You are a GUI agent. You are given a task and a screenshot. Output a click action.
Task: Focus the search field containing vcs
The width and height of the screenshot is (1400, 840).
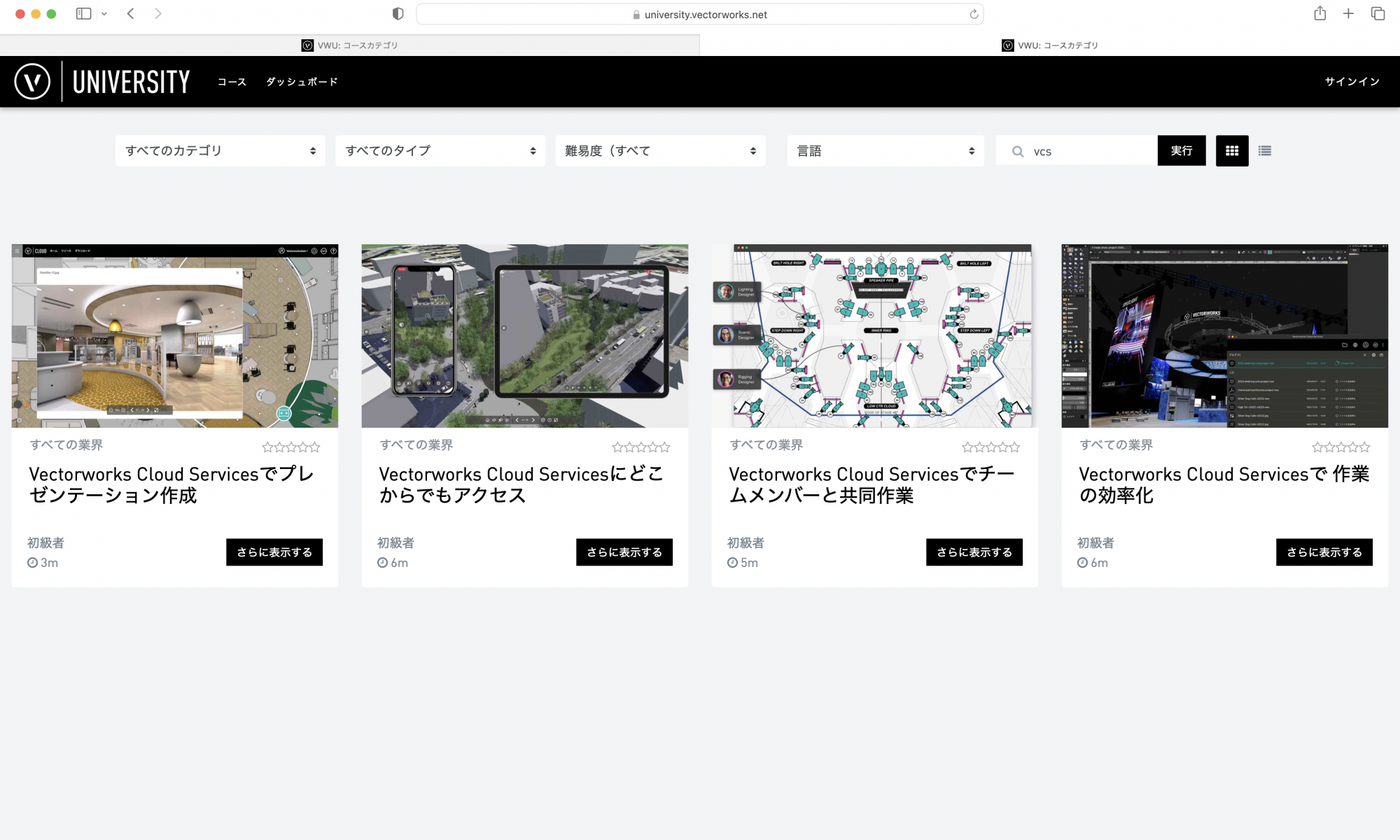[x=1077, y=150]
